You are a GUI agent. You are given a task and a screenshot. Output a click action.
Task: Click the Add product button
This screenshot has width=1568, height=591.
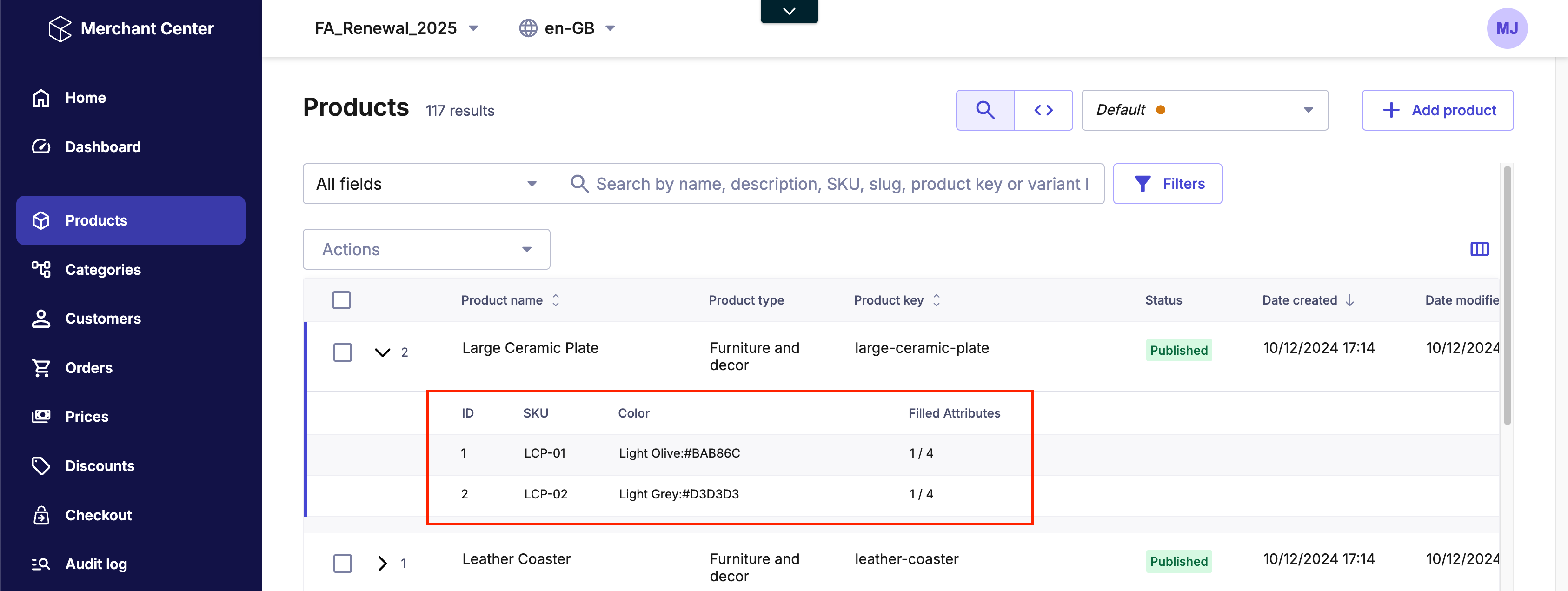(x=1437, y=110)
